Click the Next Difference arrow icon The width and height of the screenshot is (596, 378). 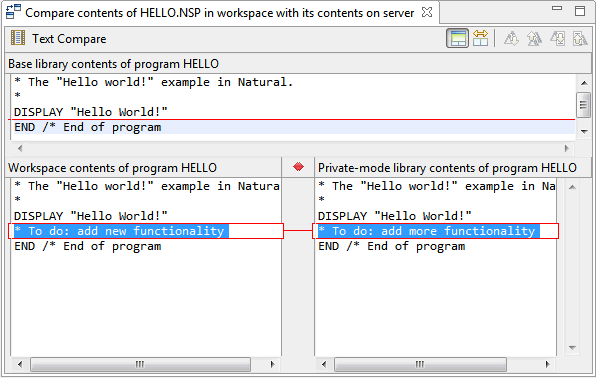click(511, 38)
